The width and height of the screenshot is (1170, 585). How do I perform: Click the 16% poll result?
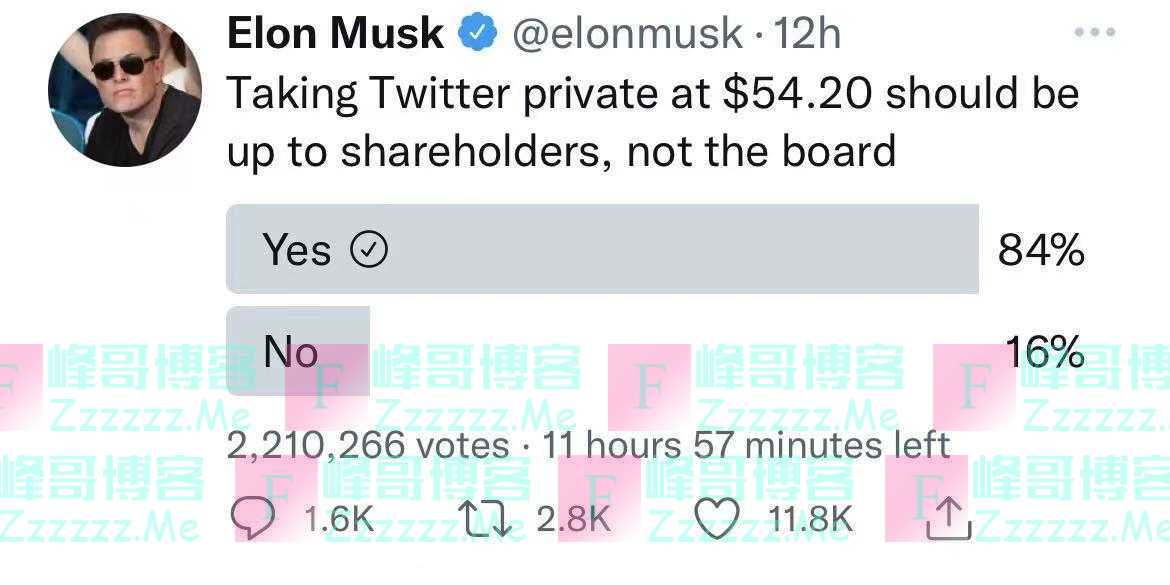1044,351
